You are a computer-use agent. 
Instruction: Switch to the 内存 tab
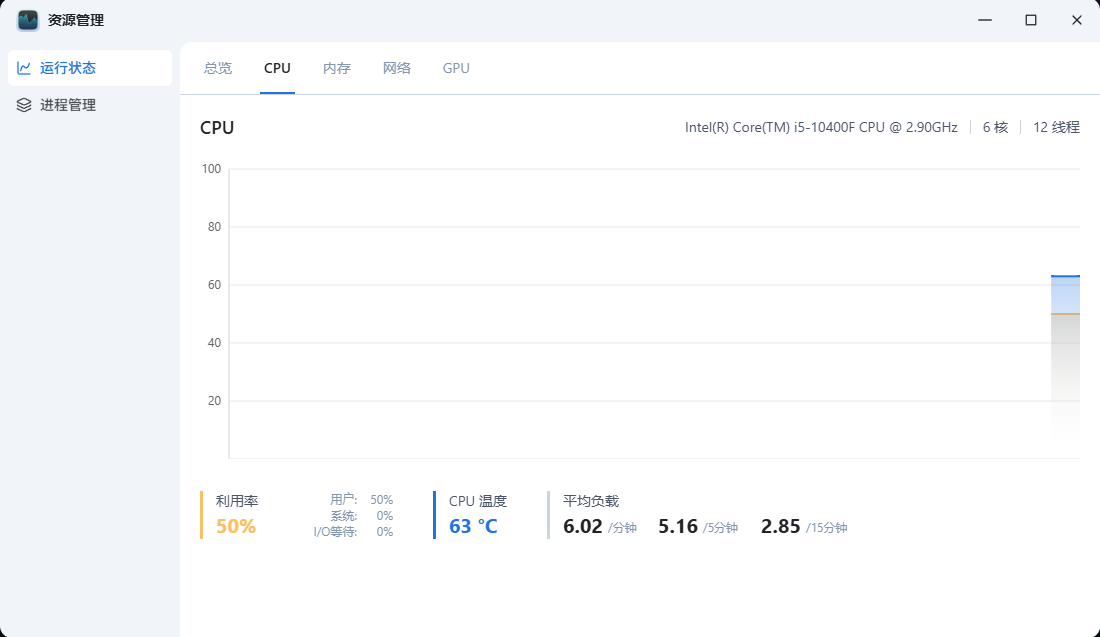point(337,68)
